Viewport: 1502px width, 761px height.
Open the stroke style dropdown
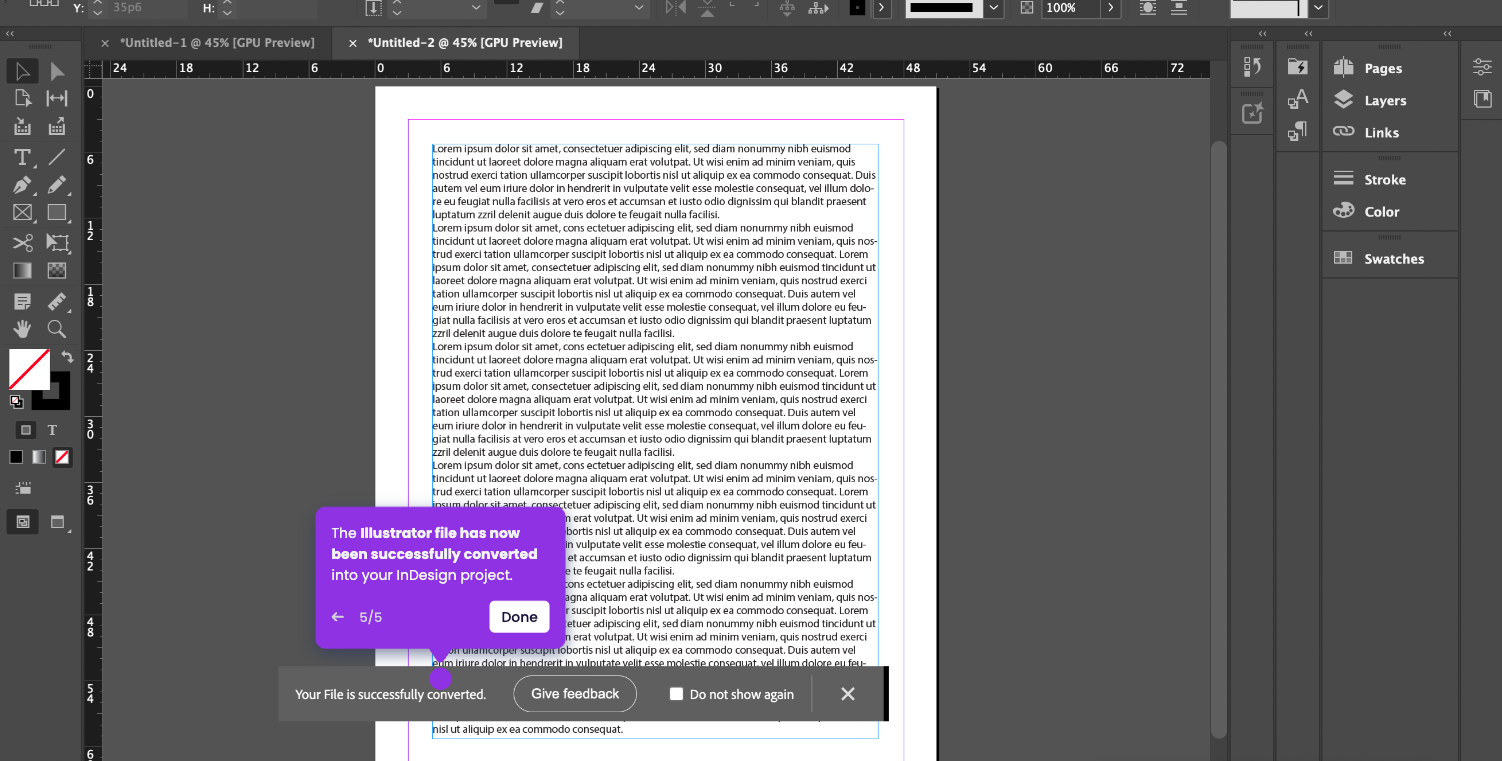pos(993,7)
